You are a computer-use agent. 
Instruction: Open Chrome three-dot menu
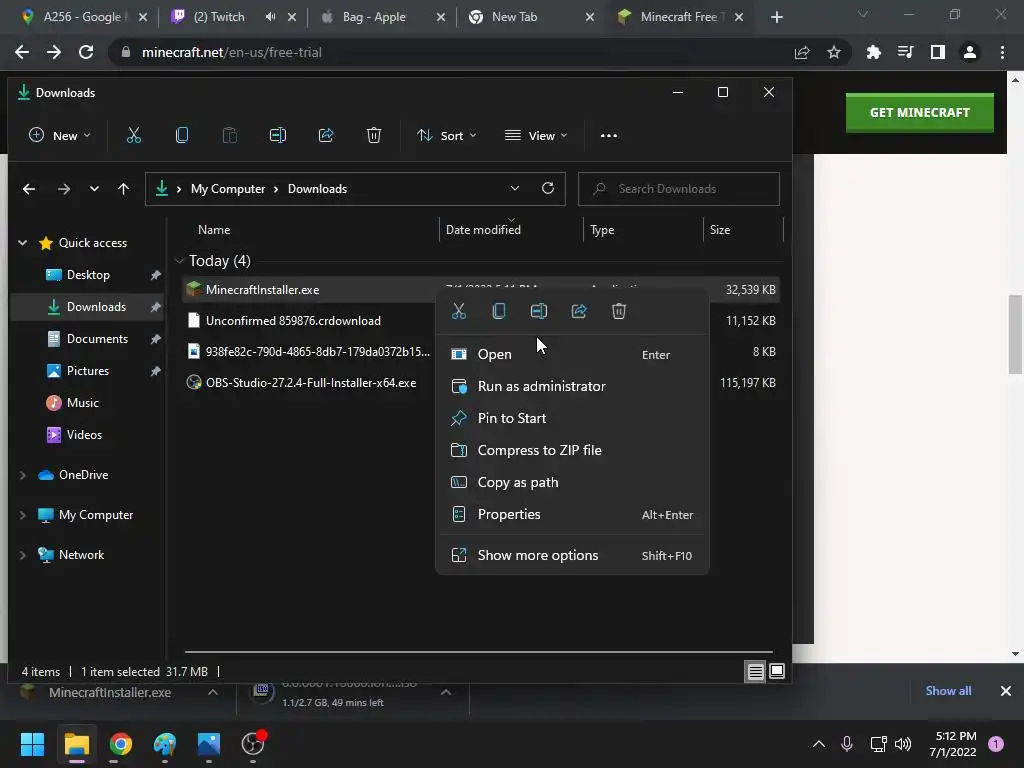point(1002,52)
